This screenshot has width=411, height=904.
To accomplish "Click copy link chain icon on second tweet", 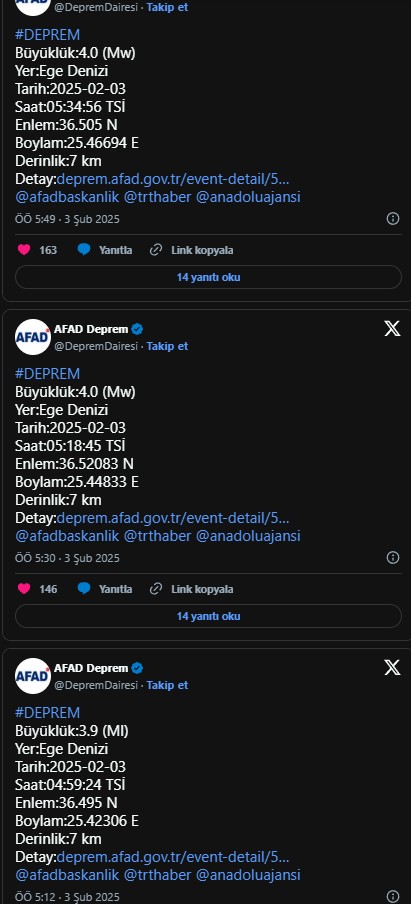I will pyautogui.click(x=156, y=589).
